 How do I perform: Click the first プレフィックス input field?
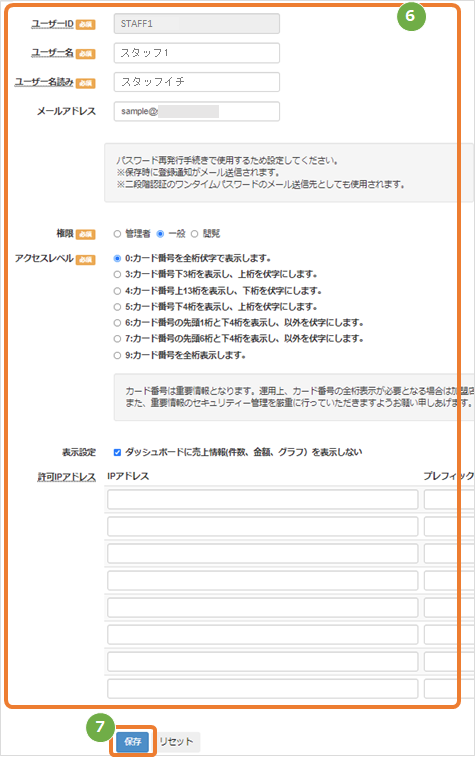click(x=449, y=499)
